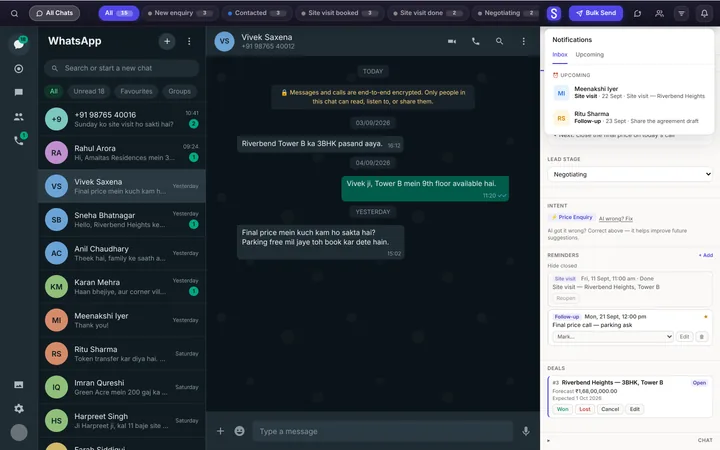Open Ritu Sharma follow-up notification
Viewport: 720px width, 450px height.
coord(629,118)
